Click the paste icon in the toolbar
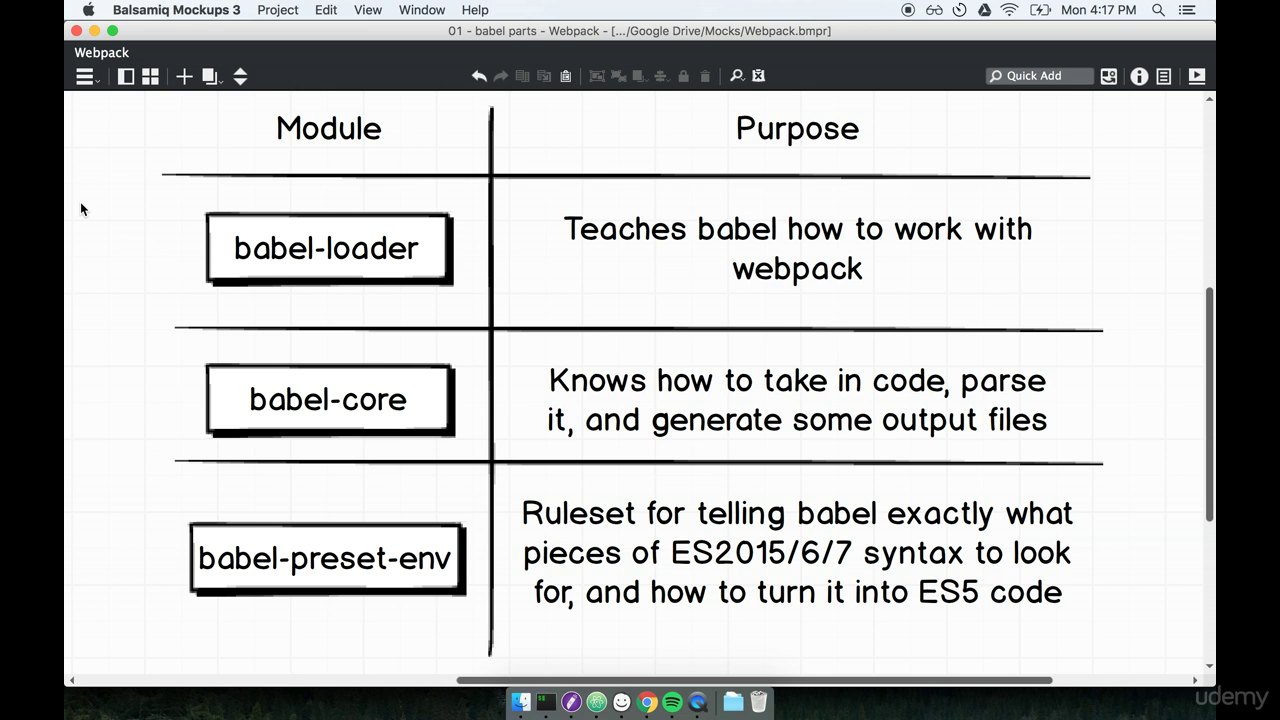 [565, 76]
